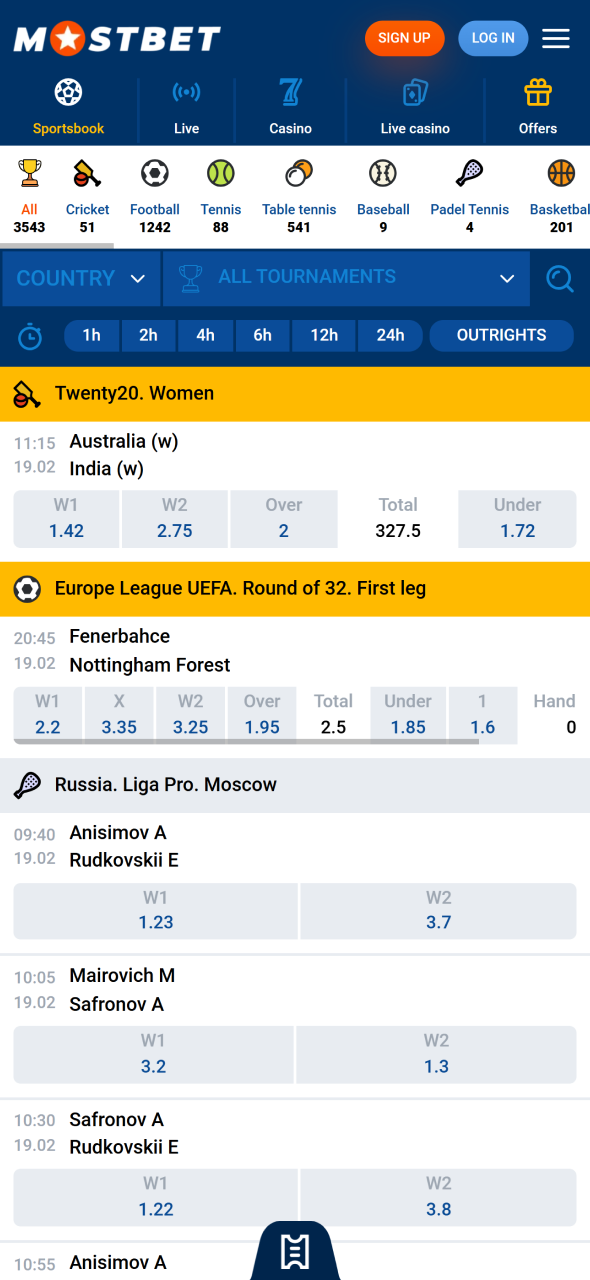Viewport: 590px width, 1280px height.
Task: Open the search magnifier icon
Action: (x=559, y=279)
